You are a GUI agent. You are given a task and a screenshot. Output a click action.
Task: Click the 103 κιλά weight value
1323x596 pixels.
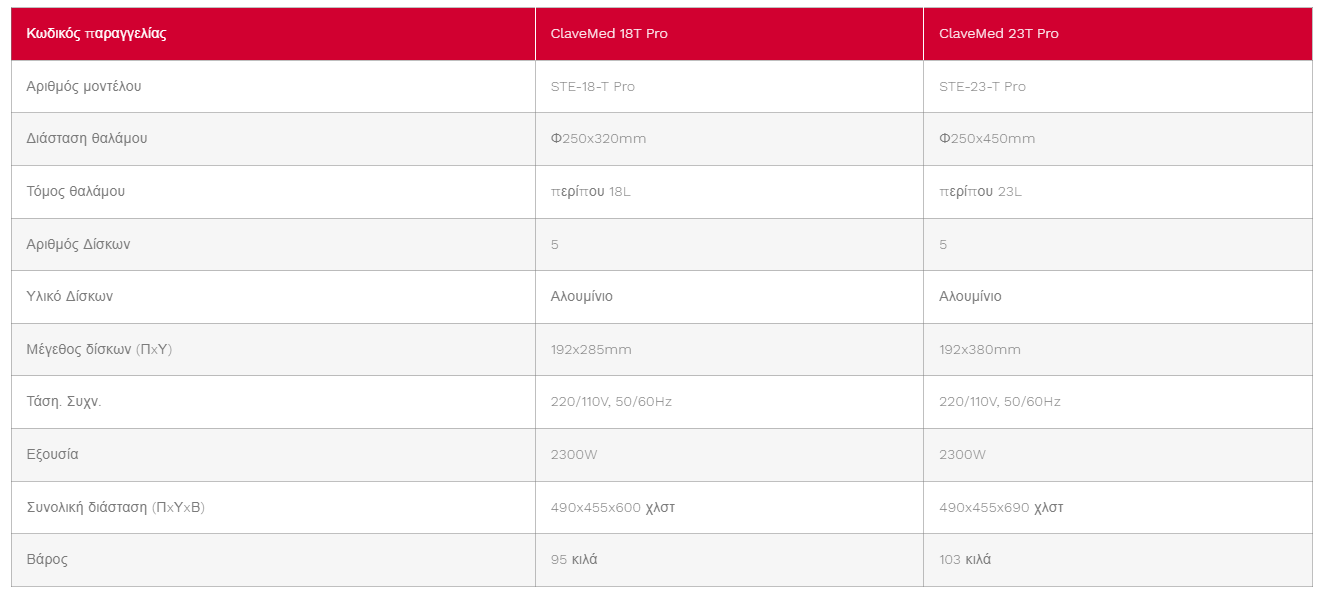[965, 560]
